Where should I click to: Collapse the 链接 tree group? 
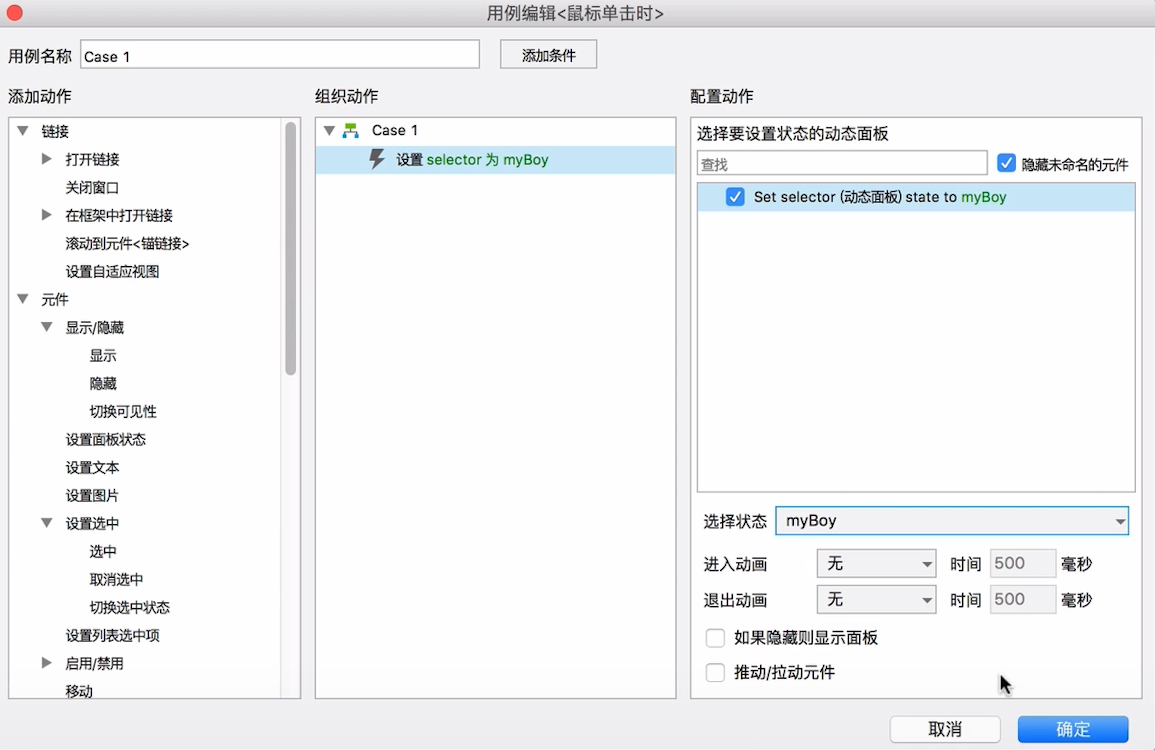pyautogui.click(x=23, y=131)
